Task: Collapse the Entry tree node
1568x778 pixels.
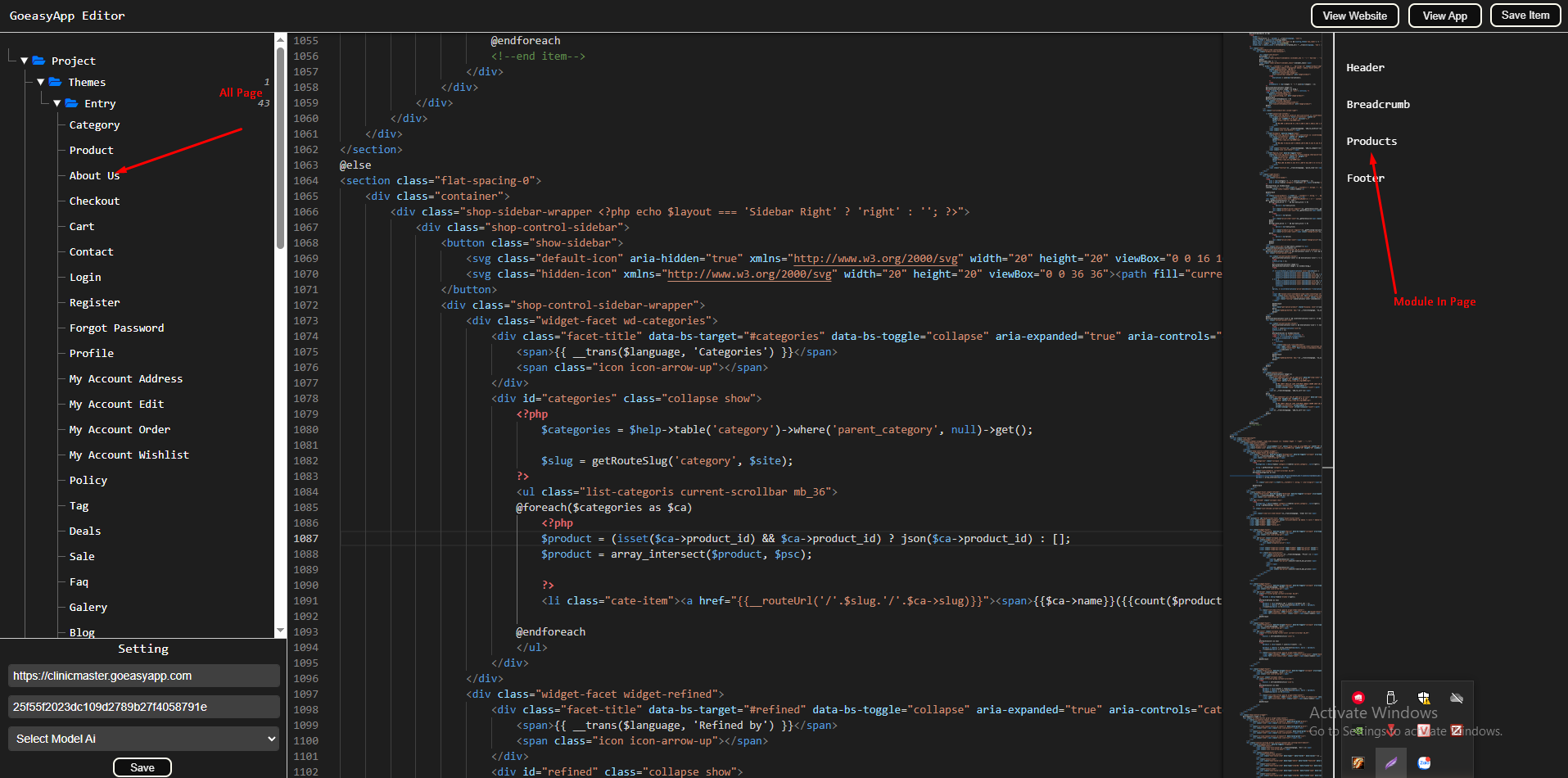Action: (x=57, y=103)
